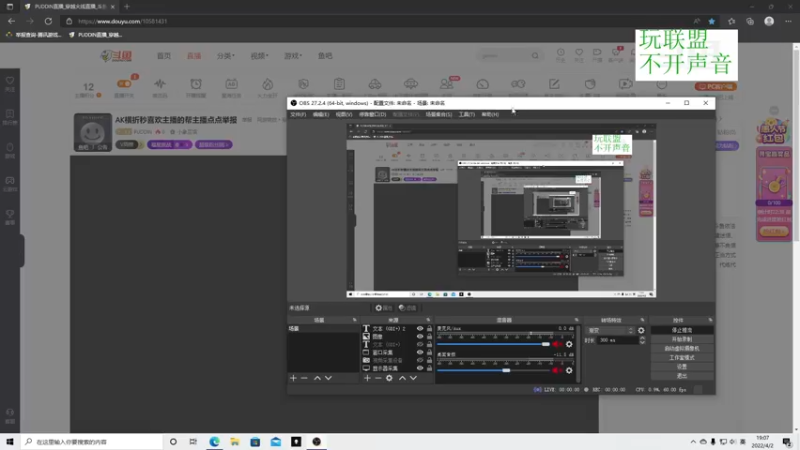
Task: Open OBS 设置 button
Action: [682, 367]
